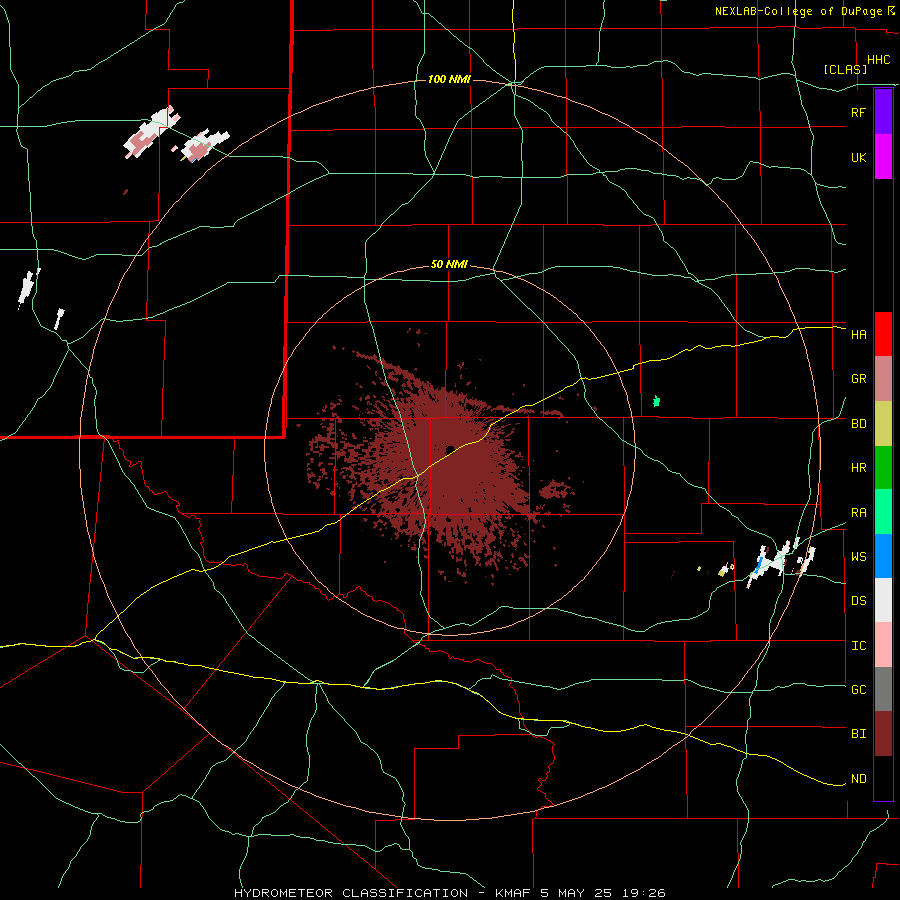Click the WS blue legend swatch
Image resolution: width=900 pixels, height=900 pixels.
[883, 556]
